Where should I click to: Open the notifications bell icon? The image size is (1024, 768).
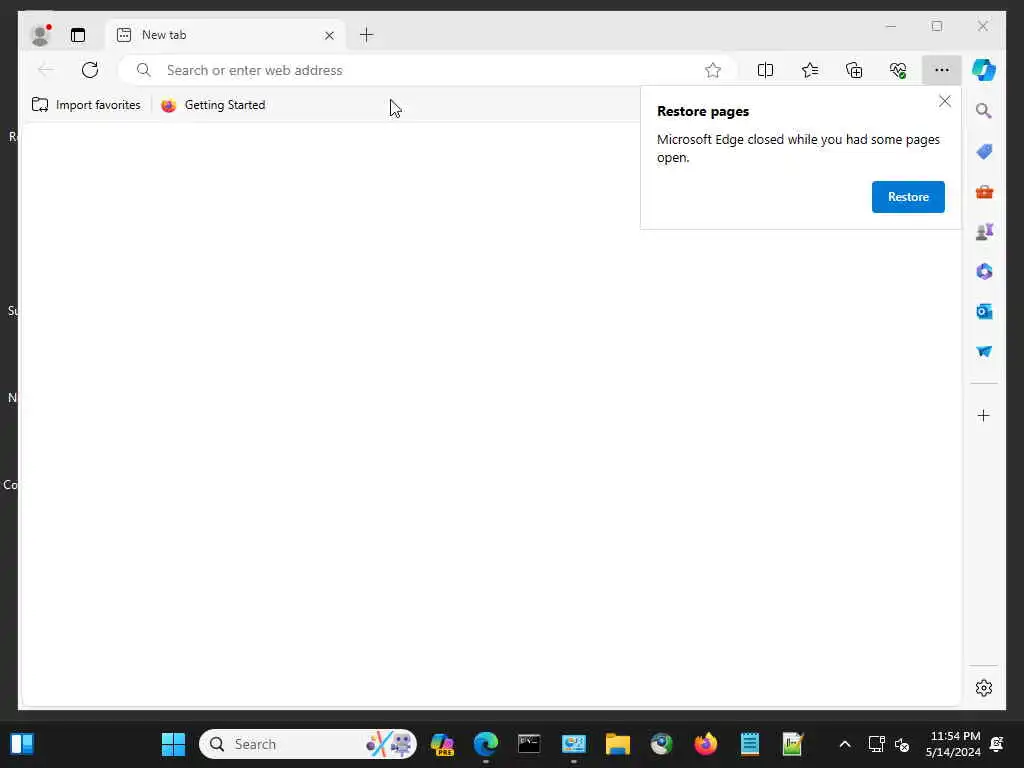point(997,744)
